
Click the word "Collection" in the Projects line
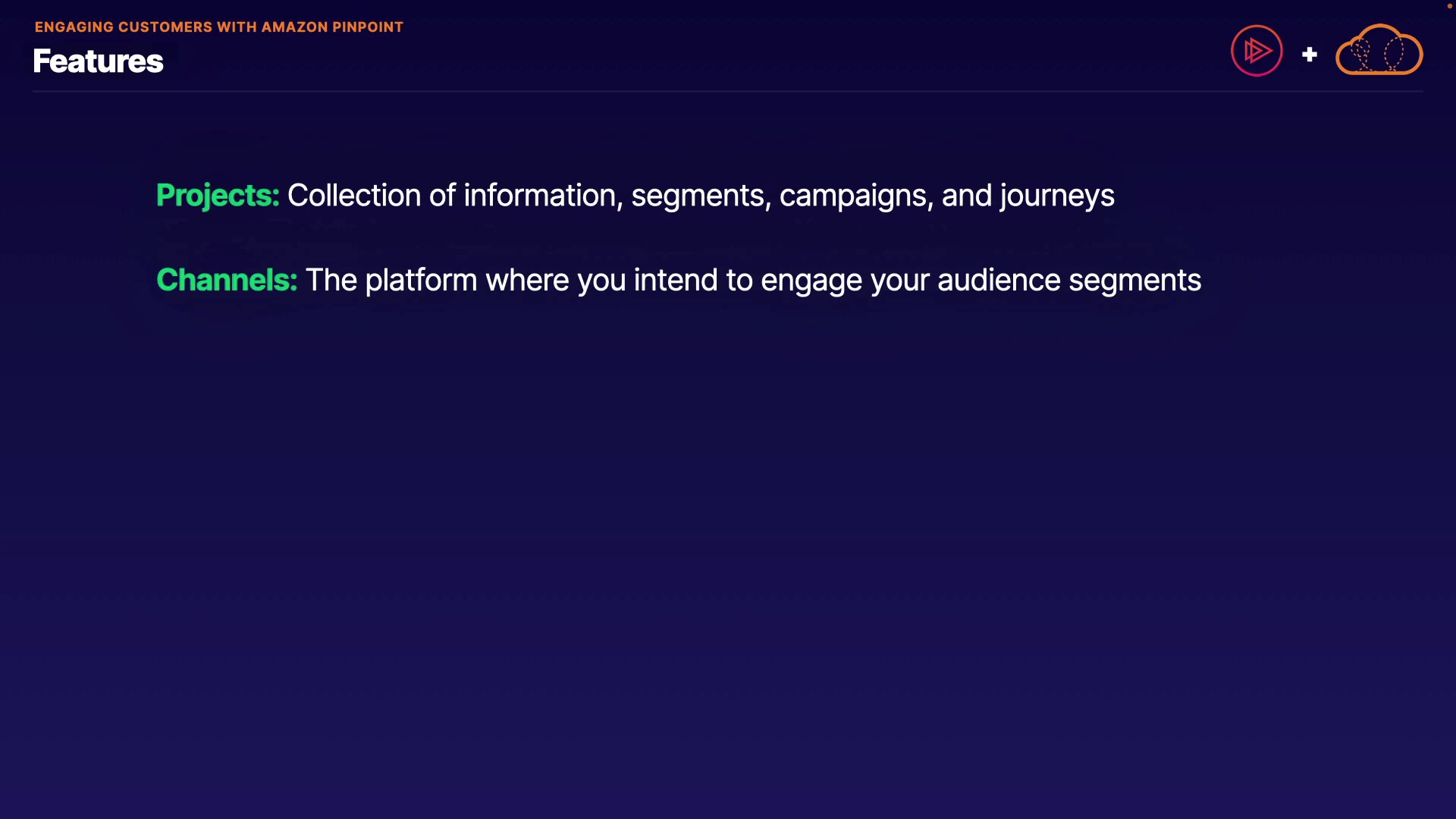click(x=354, y=196)
